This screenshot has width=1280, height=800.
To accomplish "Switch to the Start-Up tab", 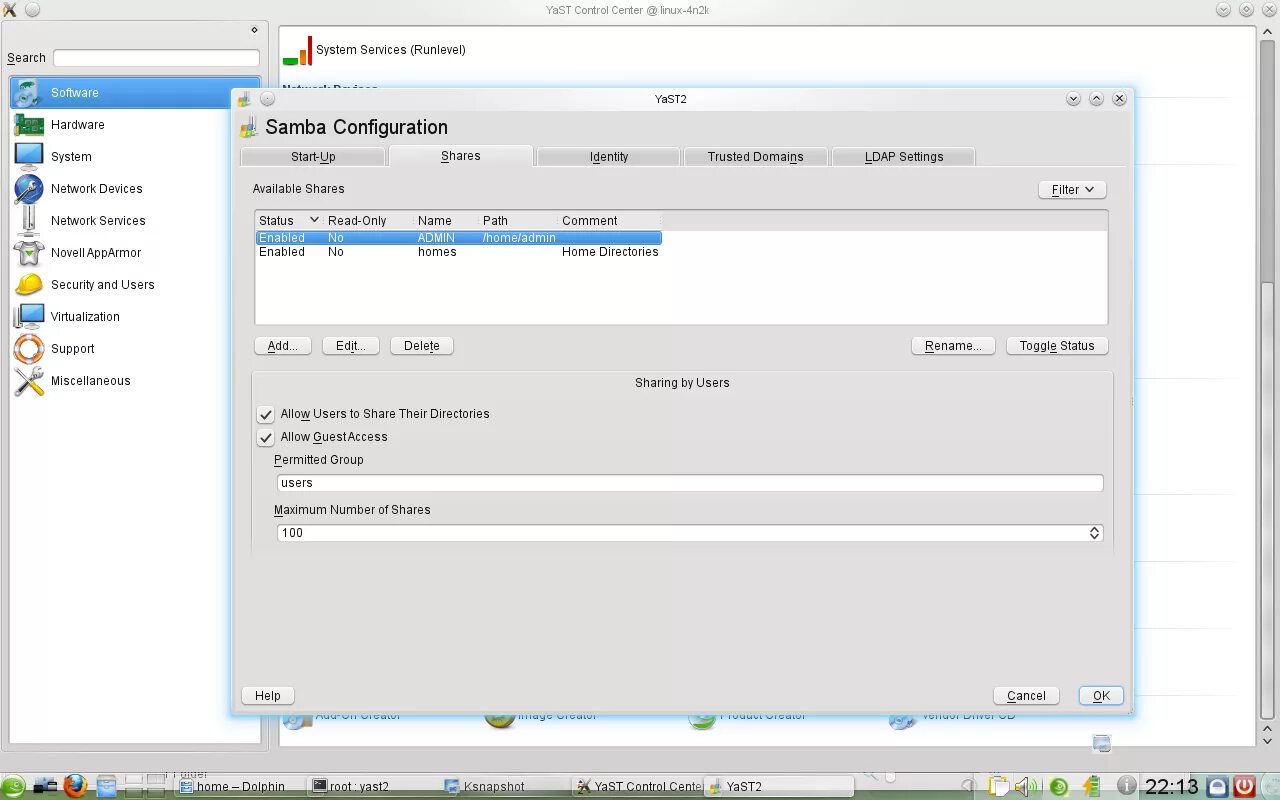I will pos(313,157).
